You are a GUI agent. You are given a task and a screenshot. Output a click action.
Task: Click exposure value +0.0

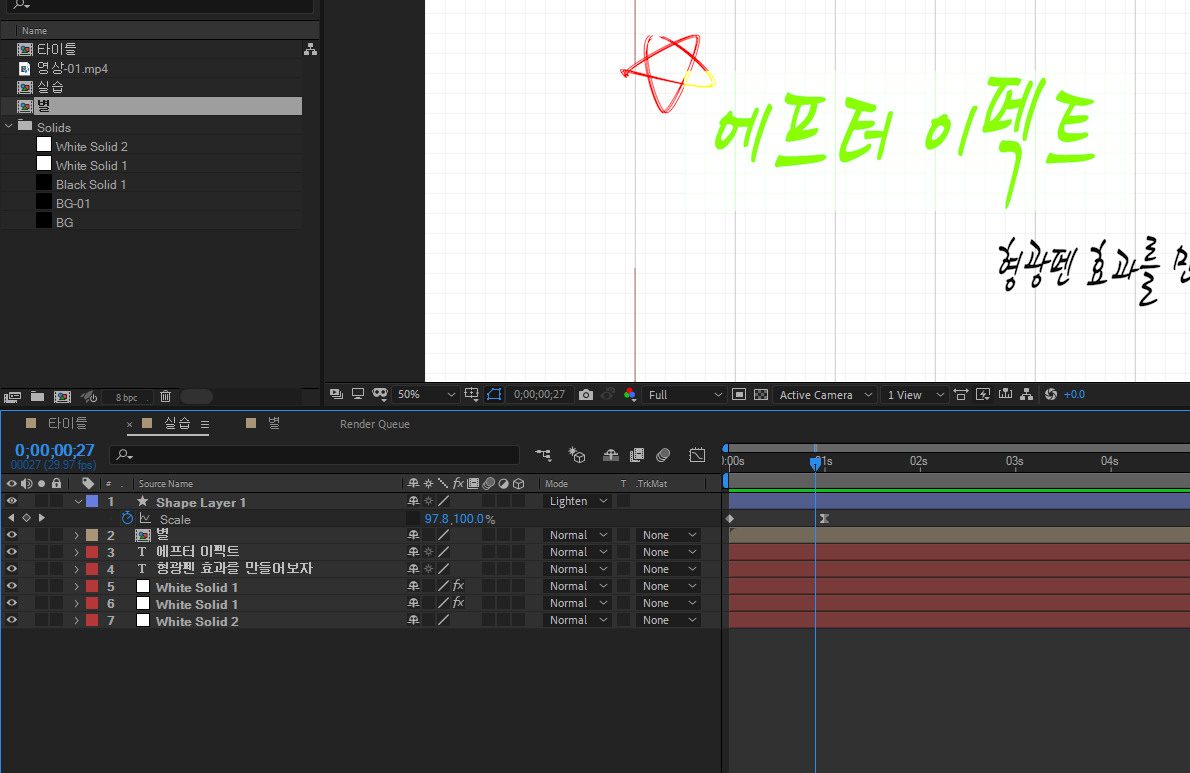1075,394
